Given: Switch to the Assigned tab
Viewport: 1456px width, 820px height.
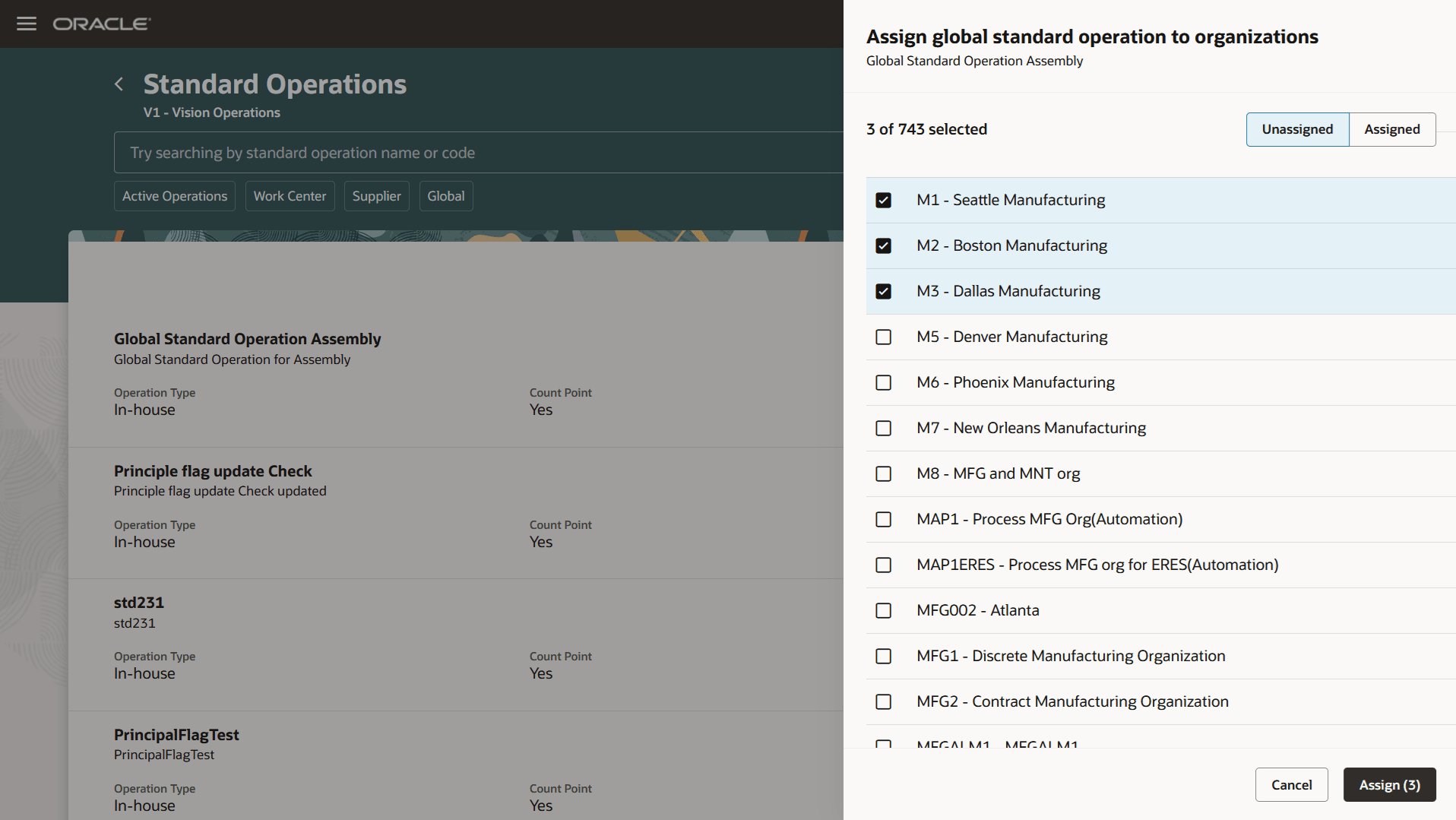Looking at the screenshot, I should pyautogui.click(x=1391, y=129).
